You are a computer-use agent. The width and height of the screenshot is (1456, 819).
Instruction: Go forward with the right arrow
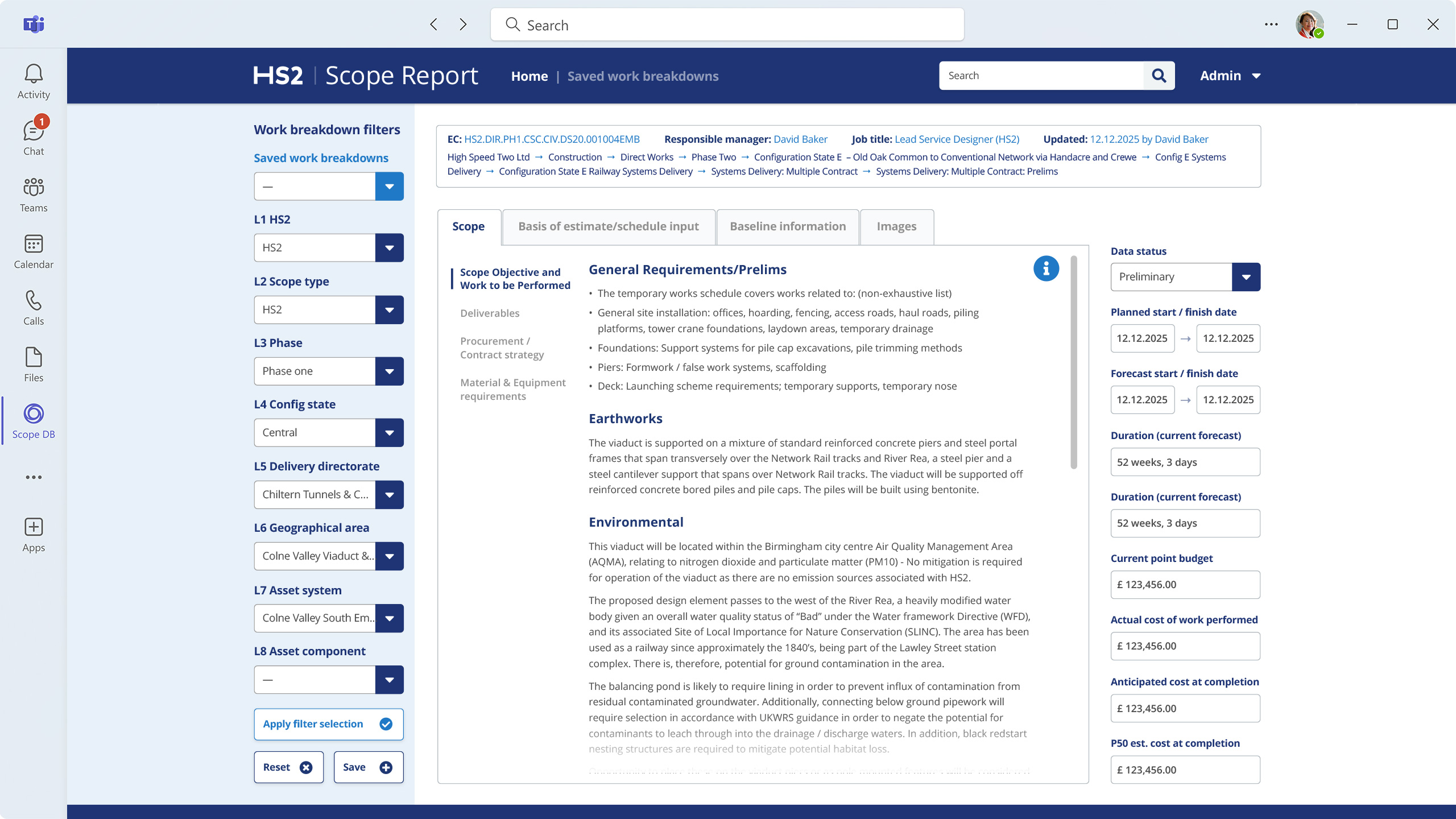(x=463, y=24)
